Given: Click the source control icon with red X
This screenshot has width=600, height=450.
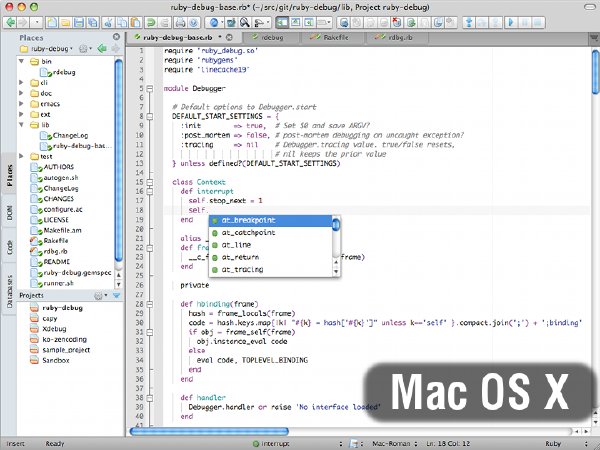Looking at the screenshot, I should 396,22.
